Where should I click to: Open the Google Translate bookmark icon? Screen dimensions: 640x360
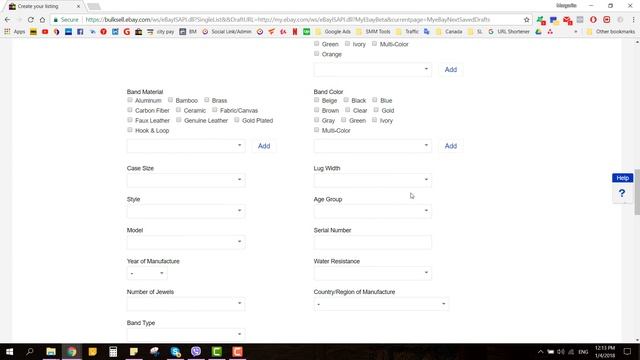(x=427, y=31)
